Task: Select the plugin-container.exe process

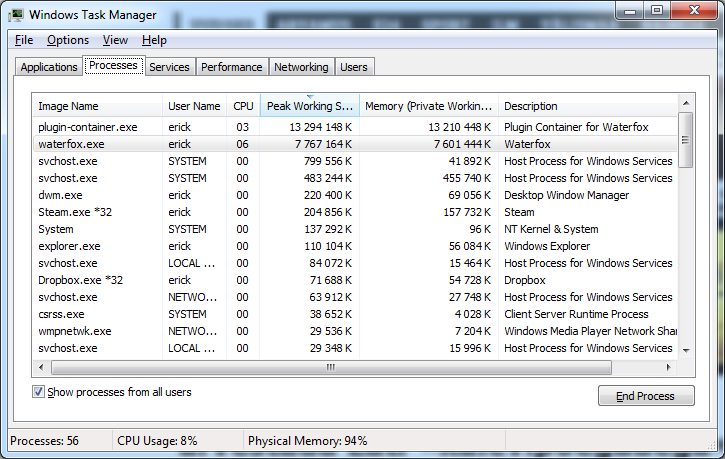Action: [355, 127]
